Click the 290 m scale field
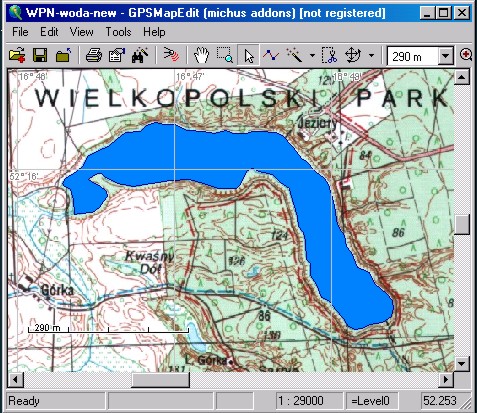 413,56
